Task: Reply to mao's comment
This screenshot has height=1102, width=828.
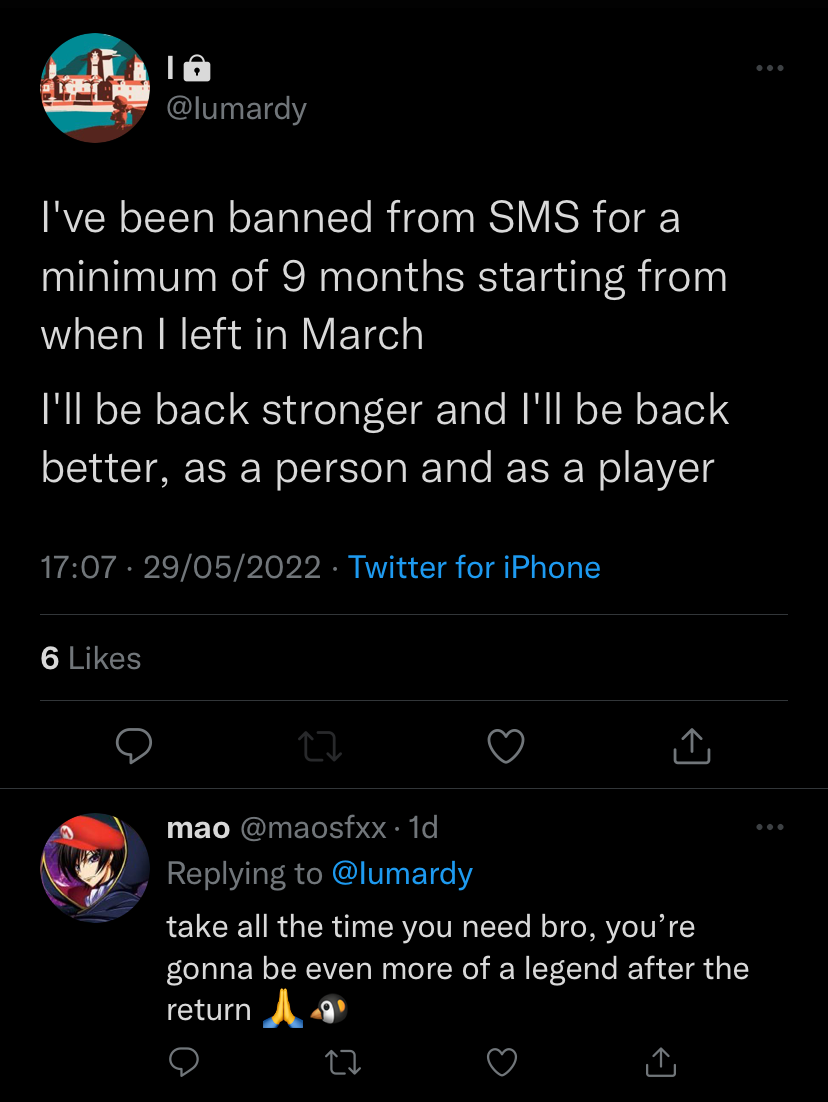Action: 181,1063
